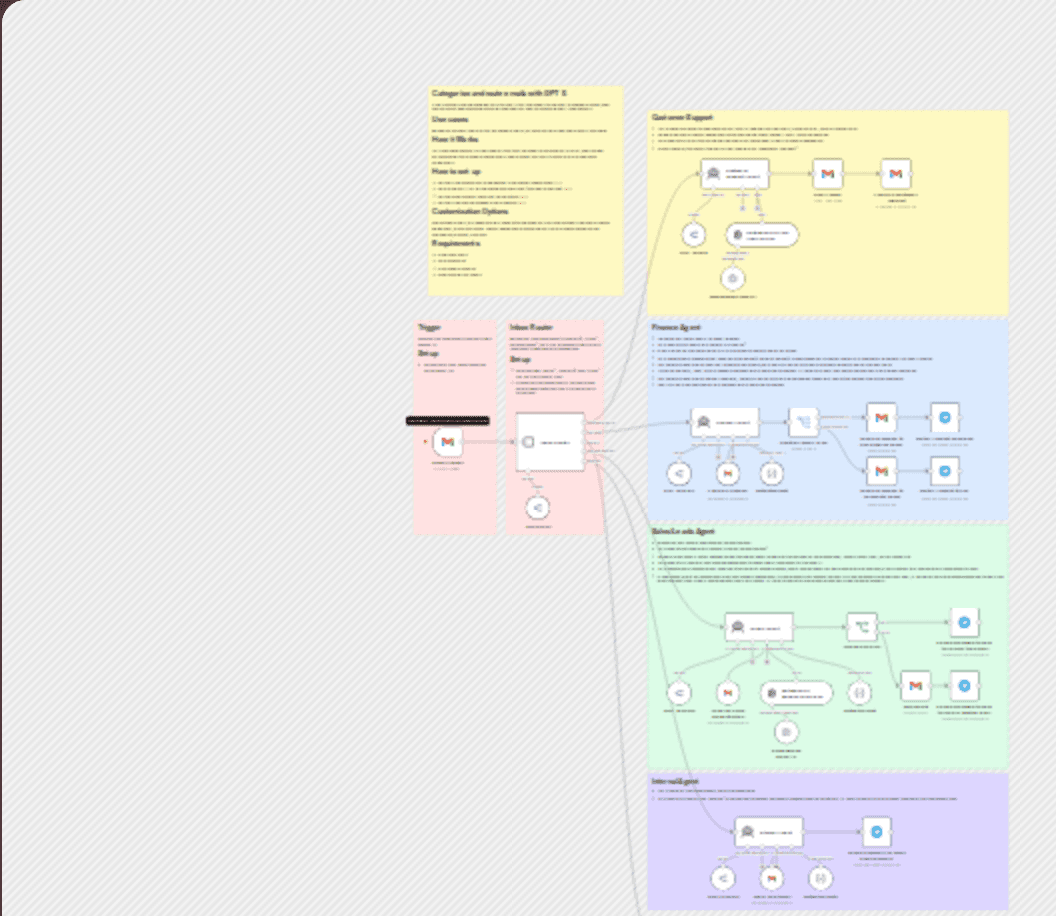1056x916 pixels.
Task: Select blue messaging node following Sales/Leads Gmail node
Action: click(964, 686)
